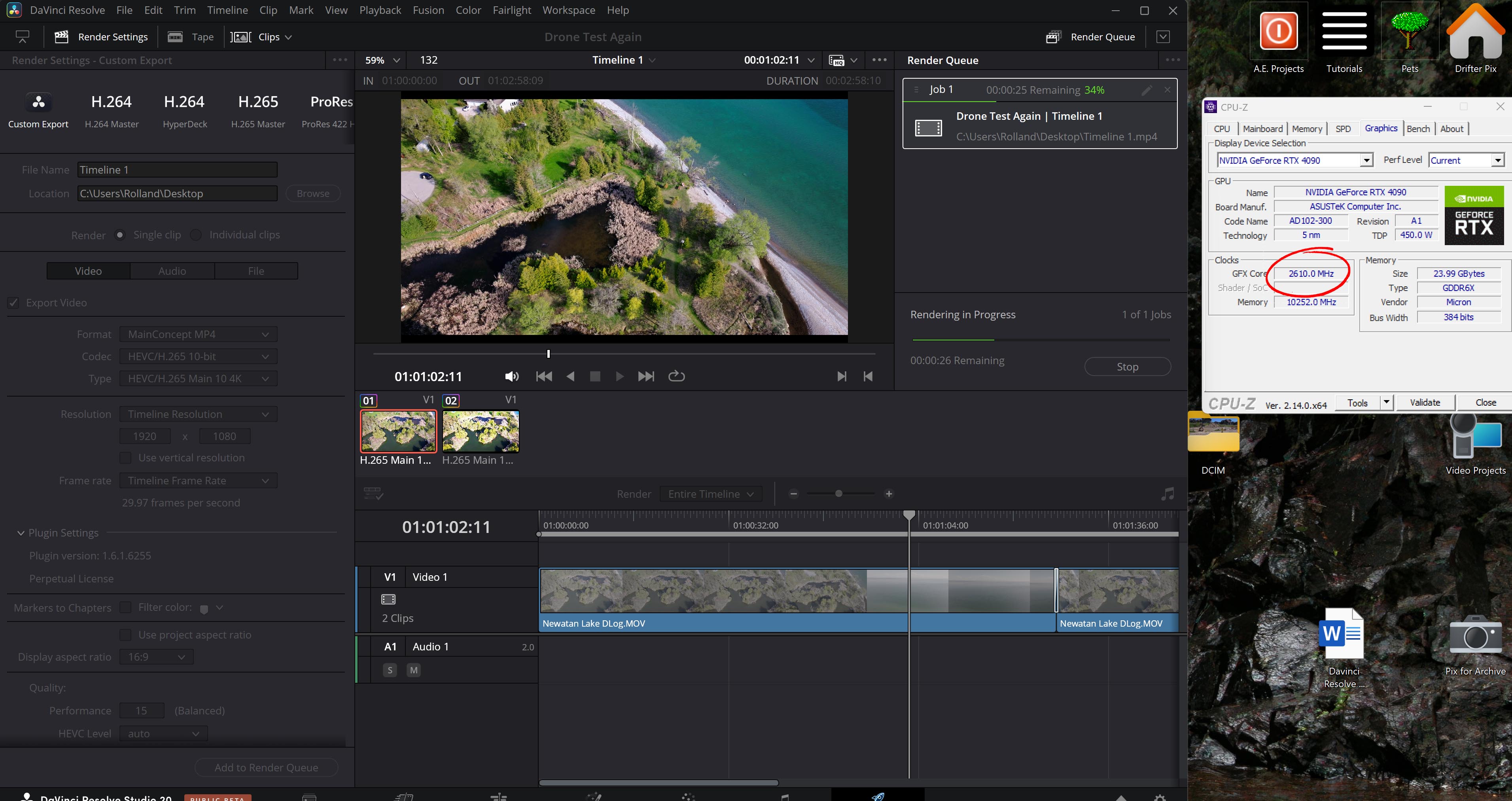The width and height of the screenshot is (1512, 801).
Task: Select the Custom Export preset icon
Action: 39,102
